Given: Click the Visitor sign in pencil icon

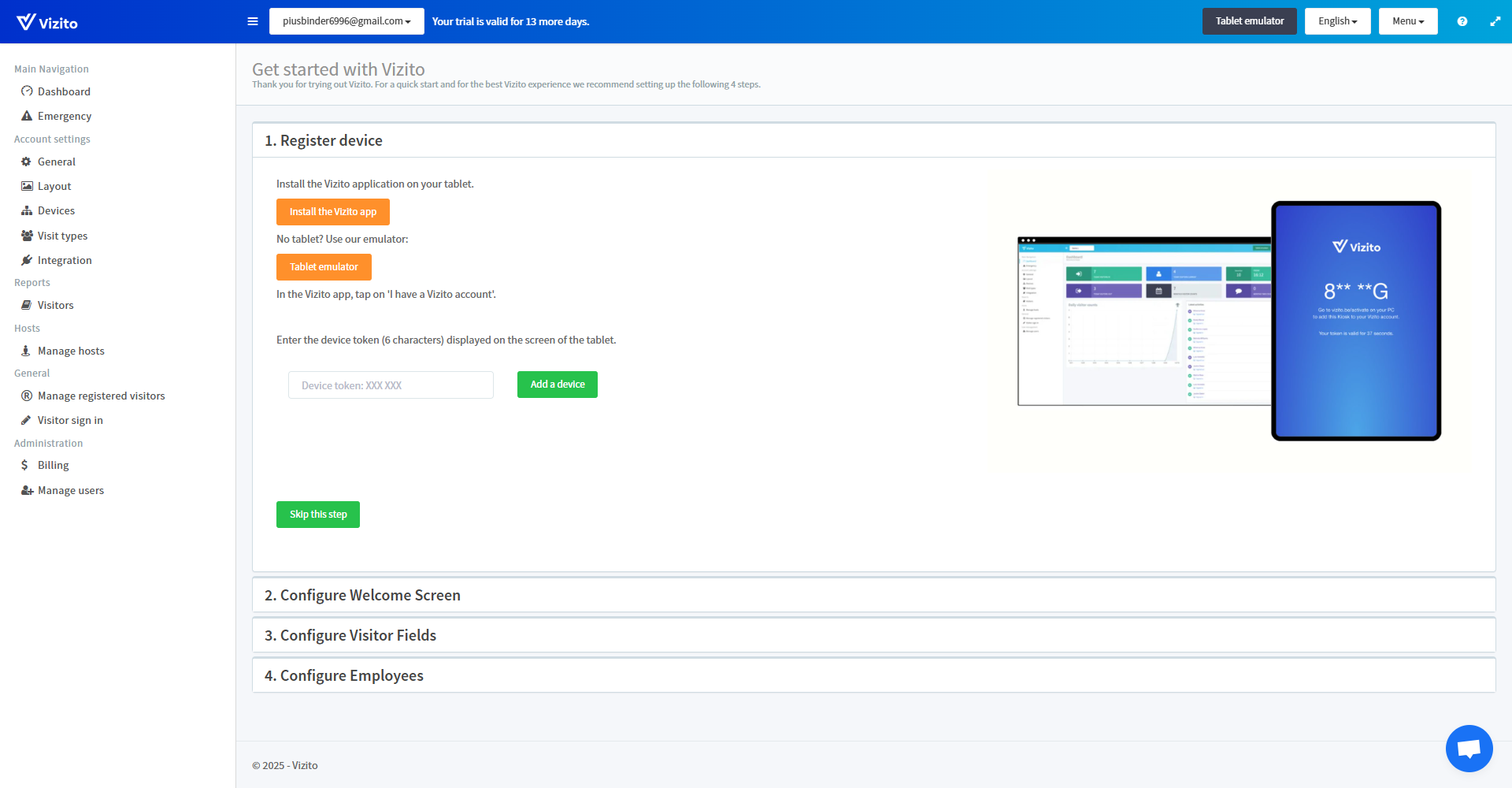Looking at the screenshot, I should 26,420.
